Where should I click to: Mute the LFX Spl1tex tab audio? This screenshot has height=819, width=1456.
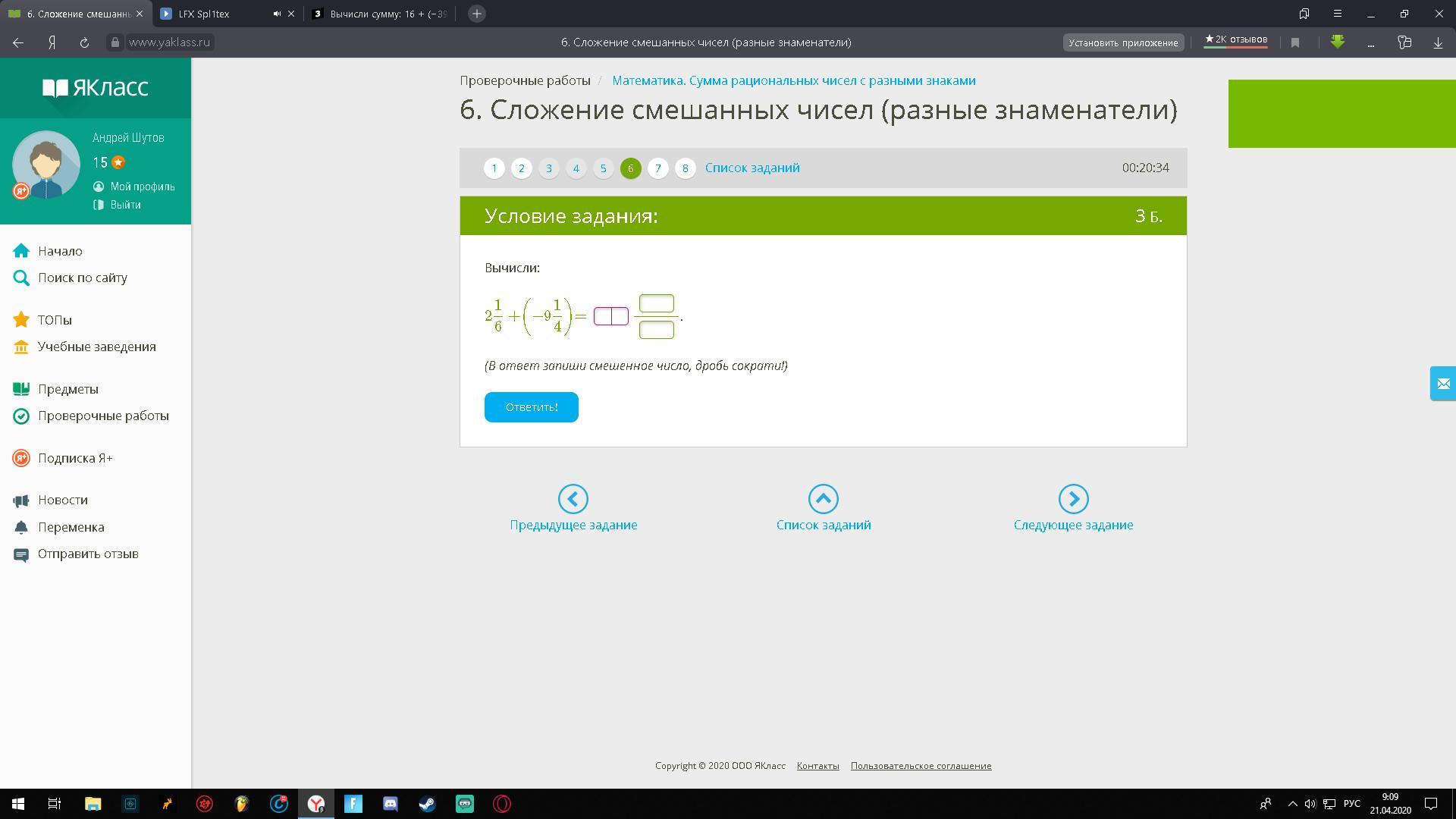pos(277,14)
